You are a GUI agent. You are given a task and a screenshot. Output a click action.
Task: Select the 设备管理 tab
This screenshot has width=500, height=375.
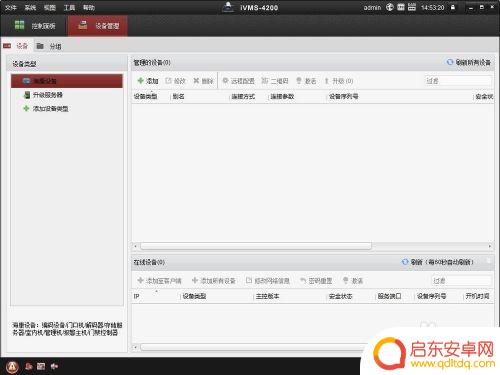98,26
